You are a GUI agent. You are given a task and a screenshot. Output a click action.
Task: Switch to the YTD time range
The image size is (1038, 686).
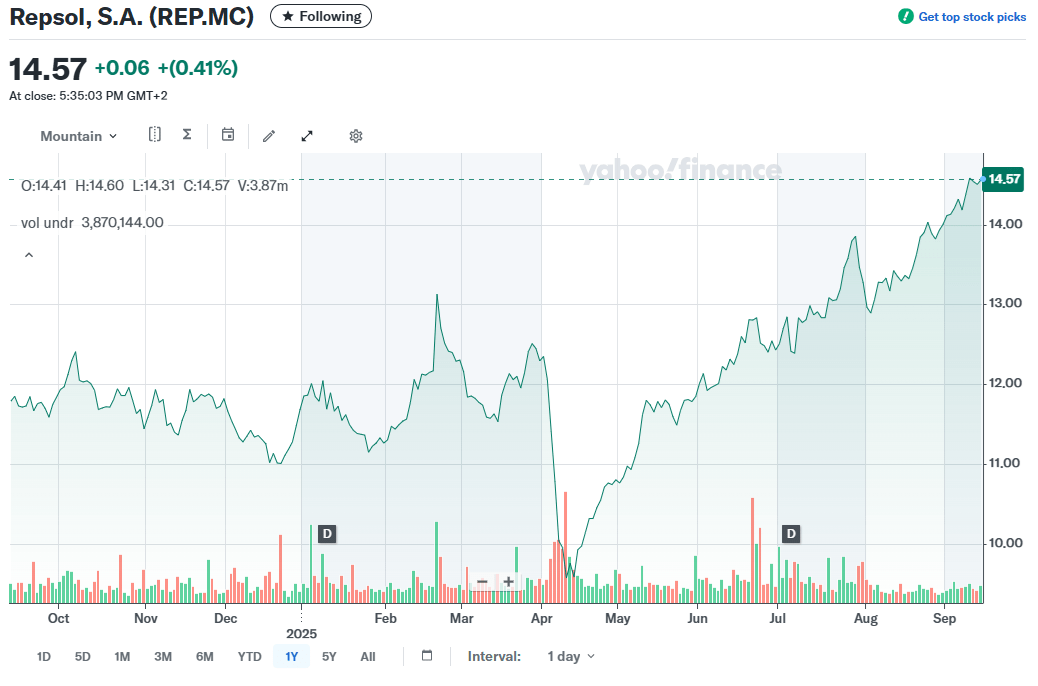[249, 656]
